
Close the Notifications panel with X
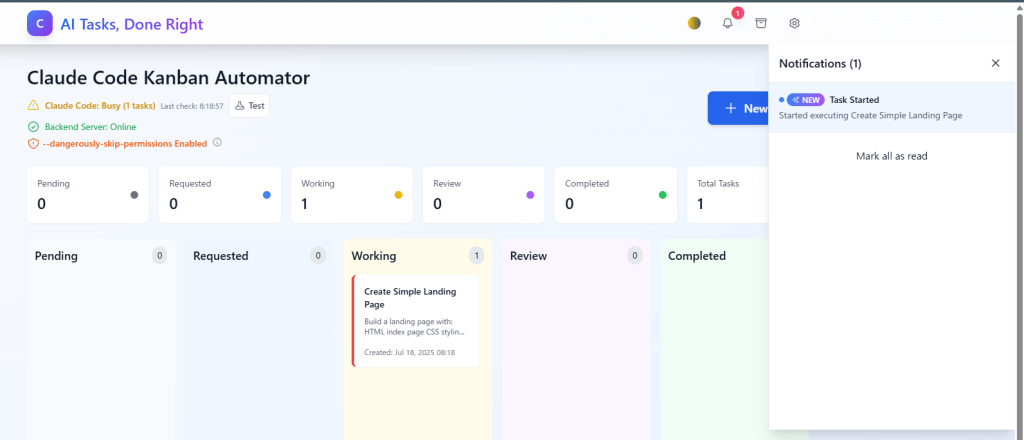(x=995, y=63)
